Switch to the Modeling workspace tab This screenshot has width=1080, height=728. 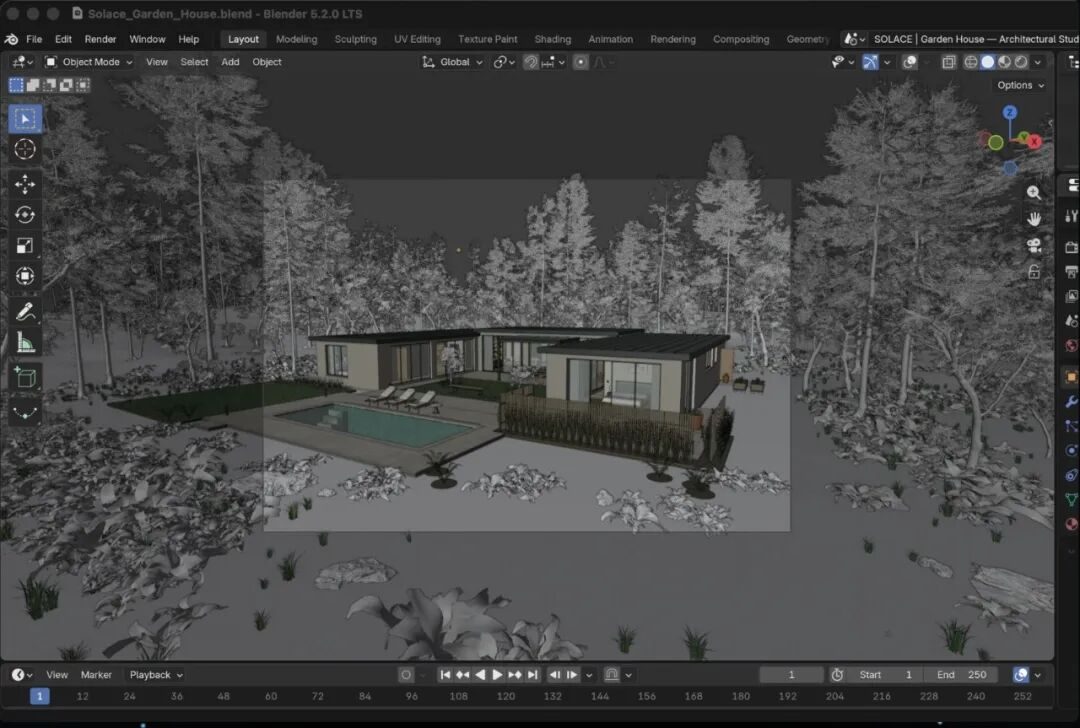tap(297, 39)
